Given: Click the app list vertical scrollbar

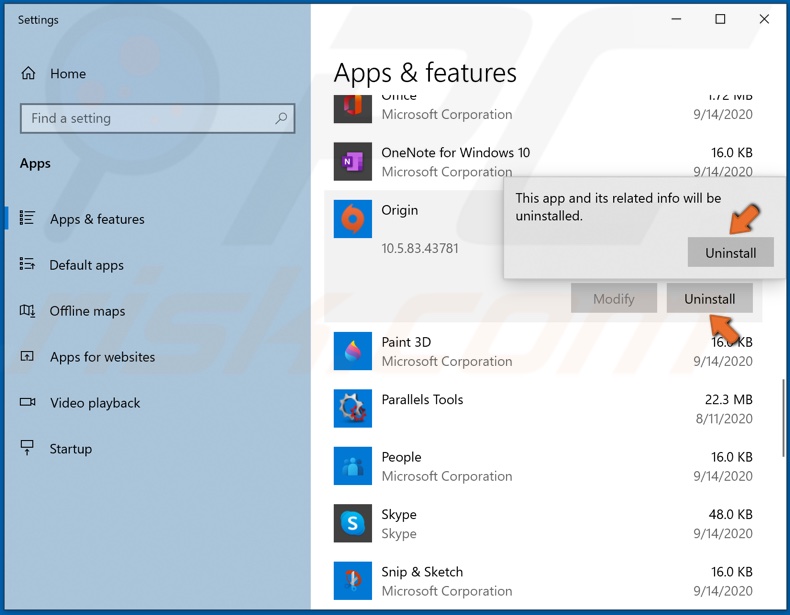Looking at the screenshot, I should tap(783, 418).
